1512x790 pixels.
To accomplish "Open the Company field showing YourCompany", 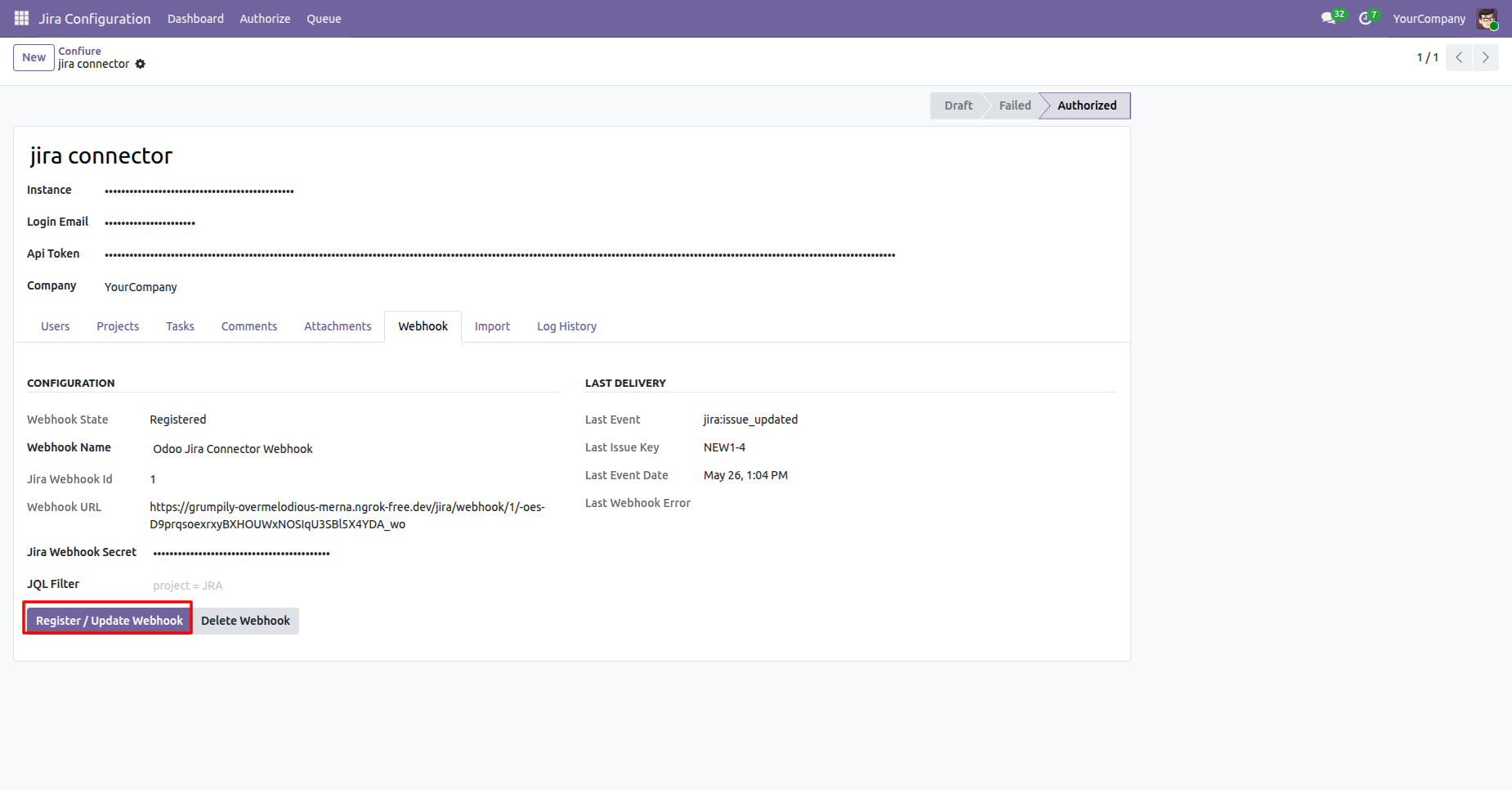I will coord(141,287).
